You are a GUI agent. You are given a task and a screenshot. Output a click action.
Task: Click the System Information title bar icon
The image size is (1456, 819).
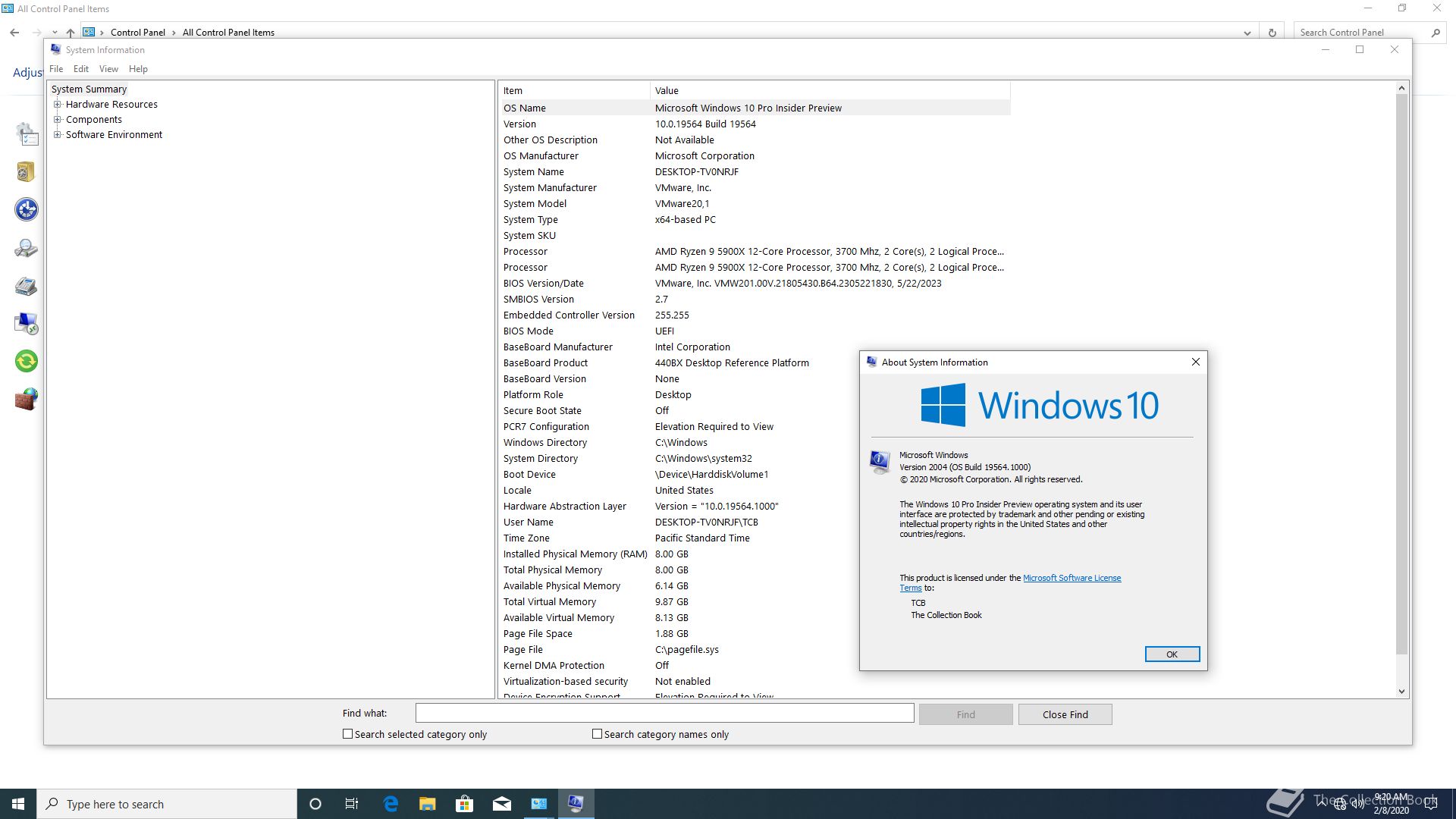pyautogui.click(x=55, y=49)
